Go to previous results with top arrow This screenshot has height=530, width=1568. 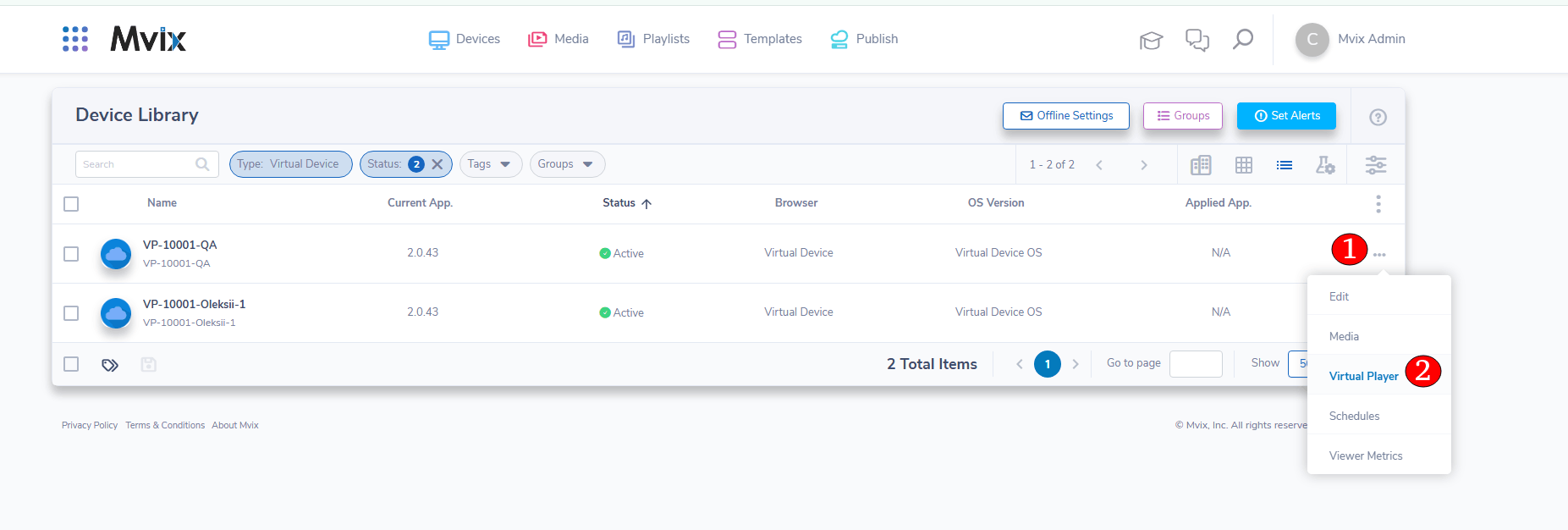(1099, 165)
